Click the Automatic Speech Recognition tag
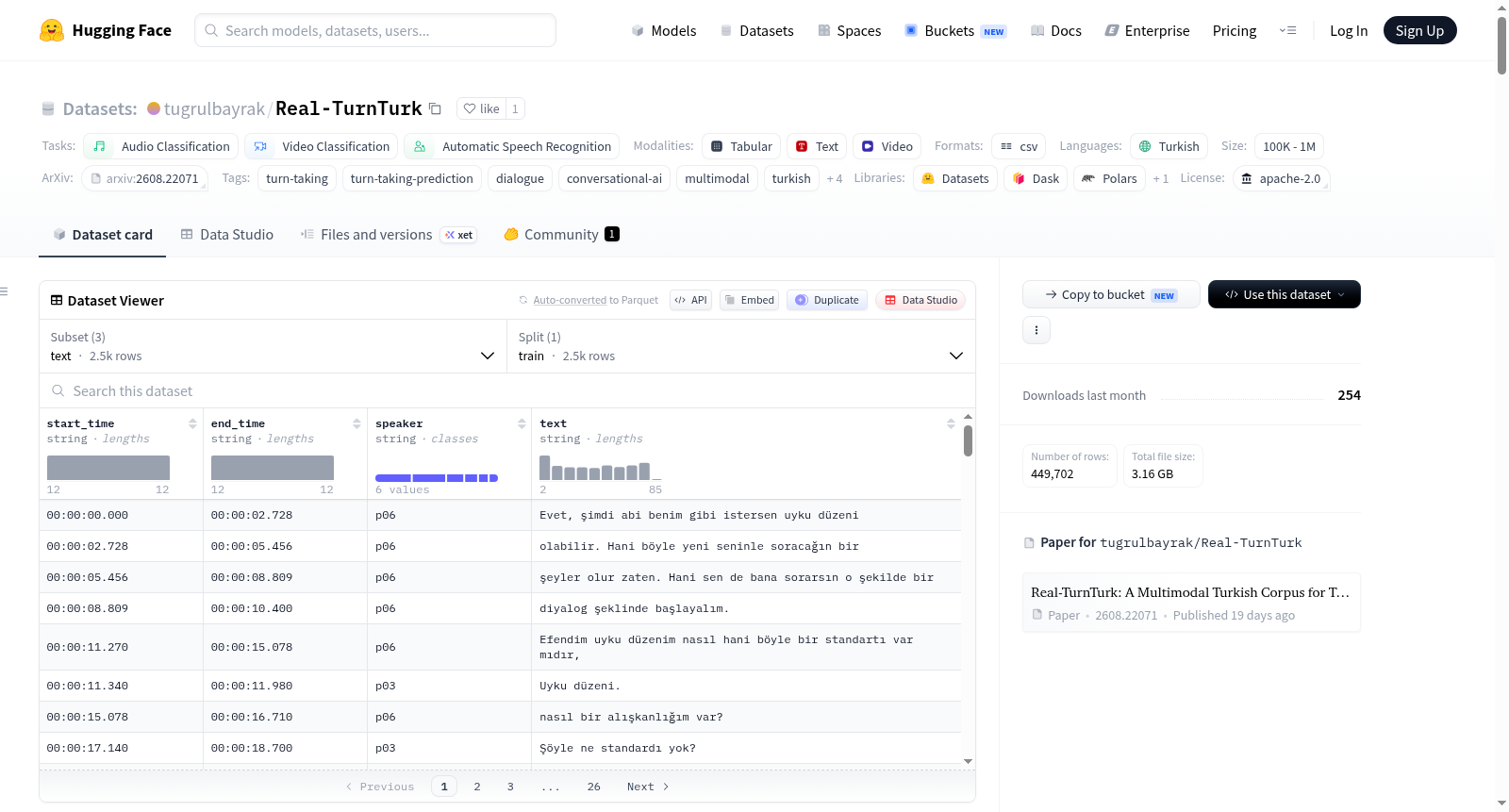1509x812 pixels. (x=512, y=146)
